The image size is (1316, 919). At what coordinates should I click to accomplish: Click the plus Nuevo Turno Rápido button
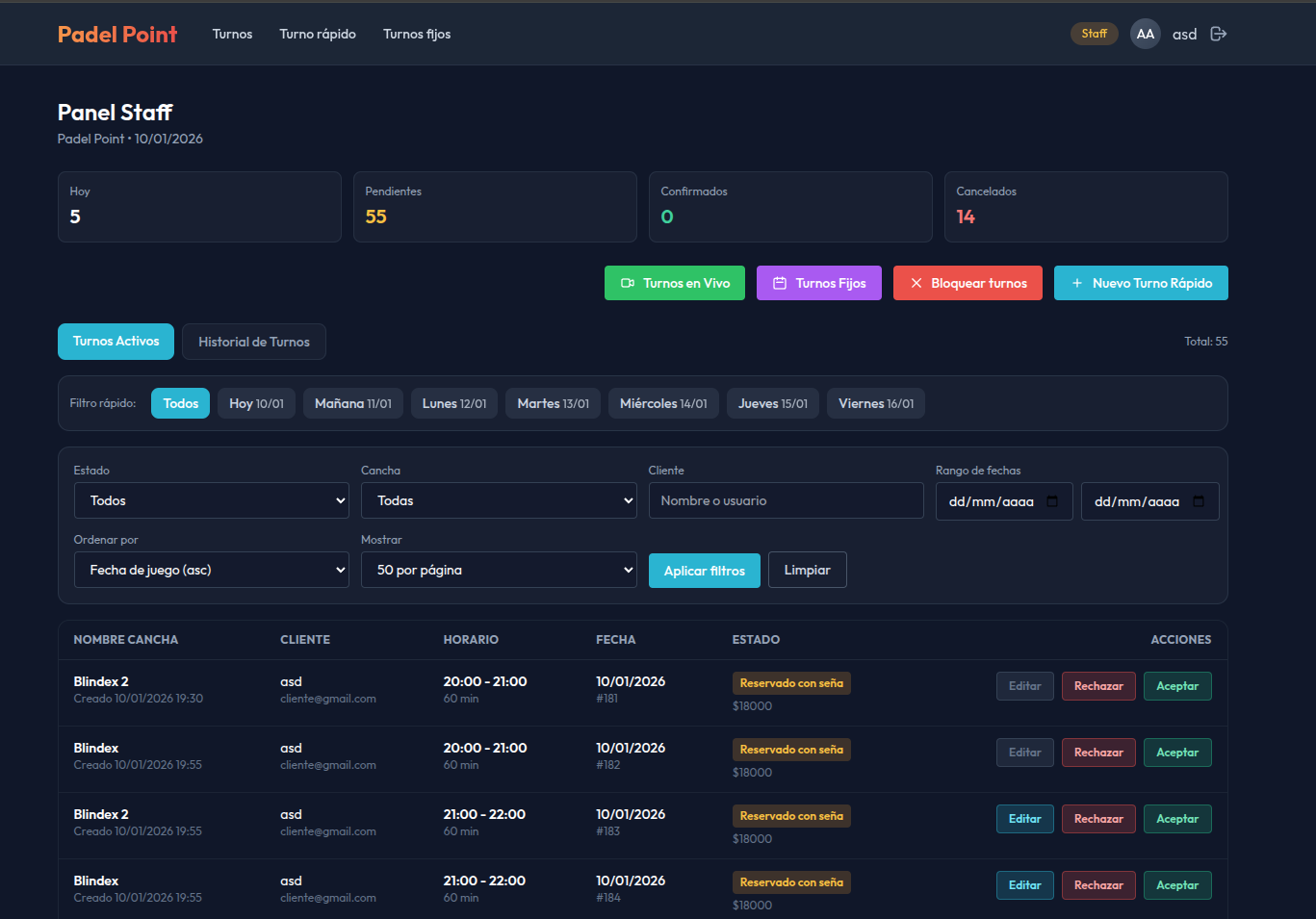point(1140,283)
